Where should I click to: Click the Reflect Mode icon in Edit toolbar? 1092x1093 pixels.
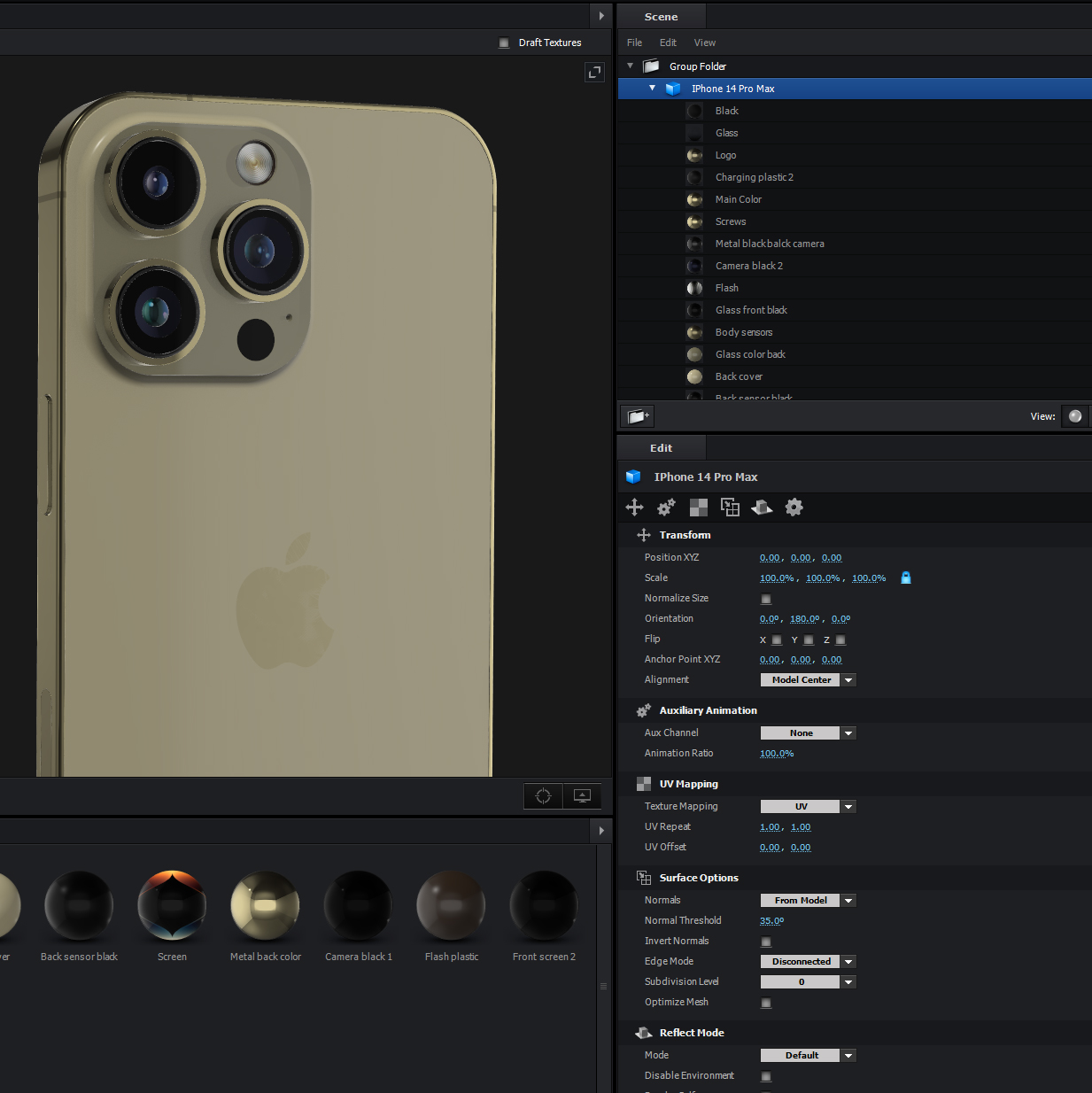tap(762, 507)
